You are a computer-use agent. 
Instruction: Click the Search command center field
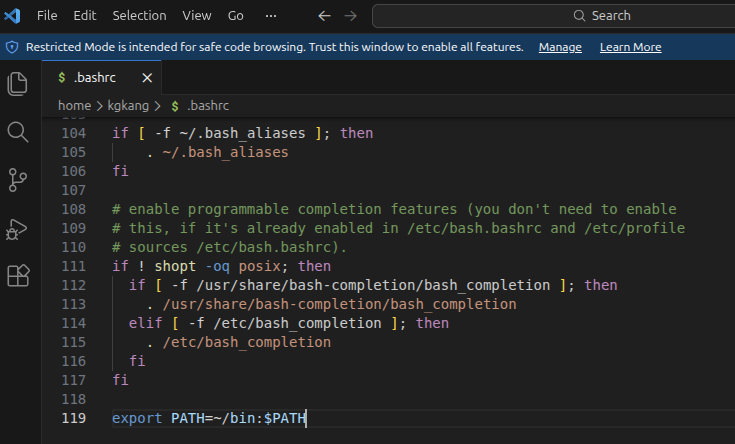tap(554, 16)
